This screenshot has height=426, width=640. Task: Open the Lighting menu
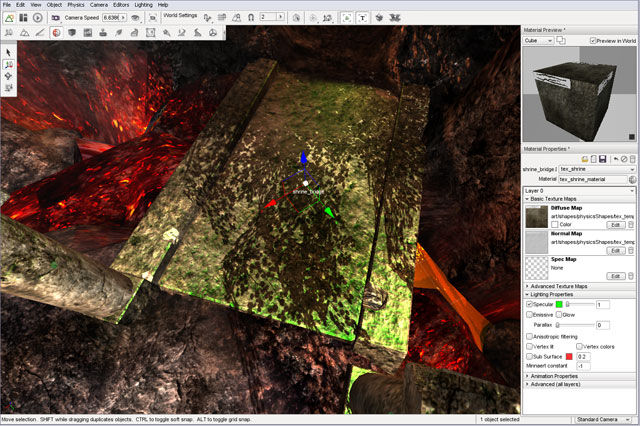coord(144,5)
